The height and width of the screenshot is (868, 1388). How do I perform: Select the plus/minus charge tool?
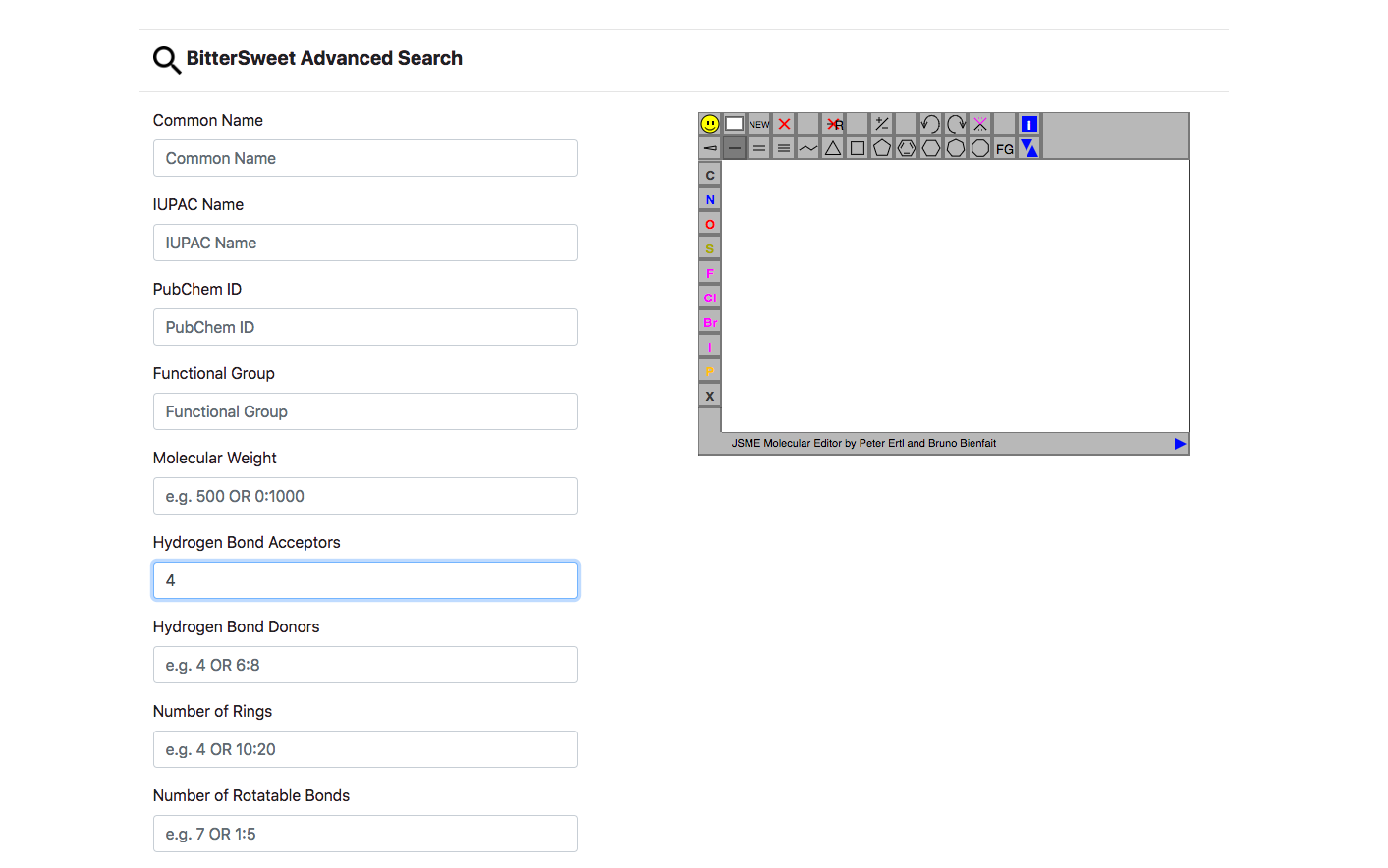[882, 124]
